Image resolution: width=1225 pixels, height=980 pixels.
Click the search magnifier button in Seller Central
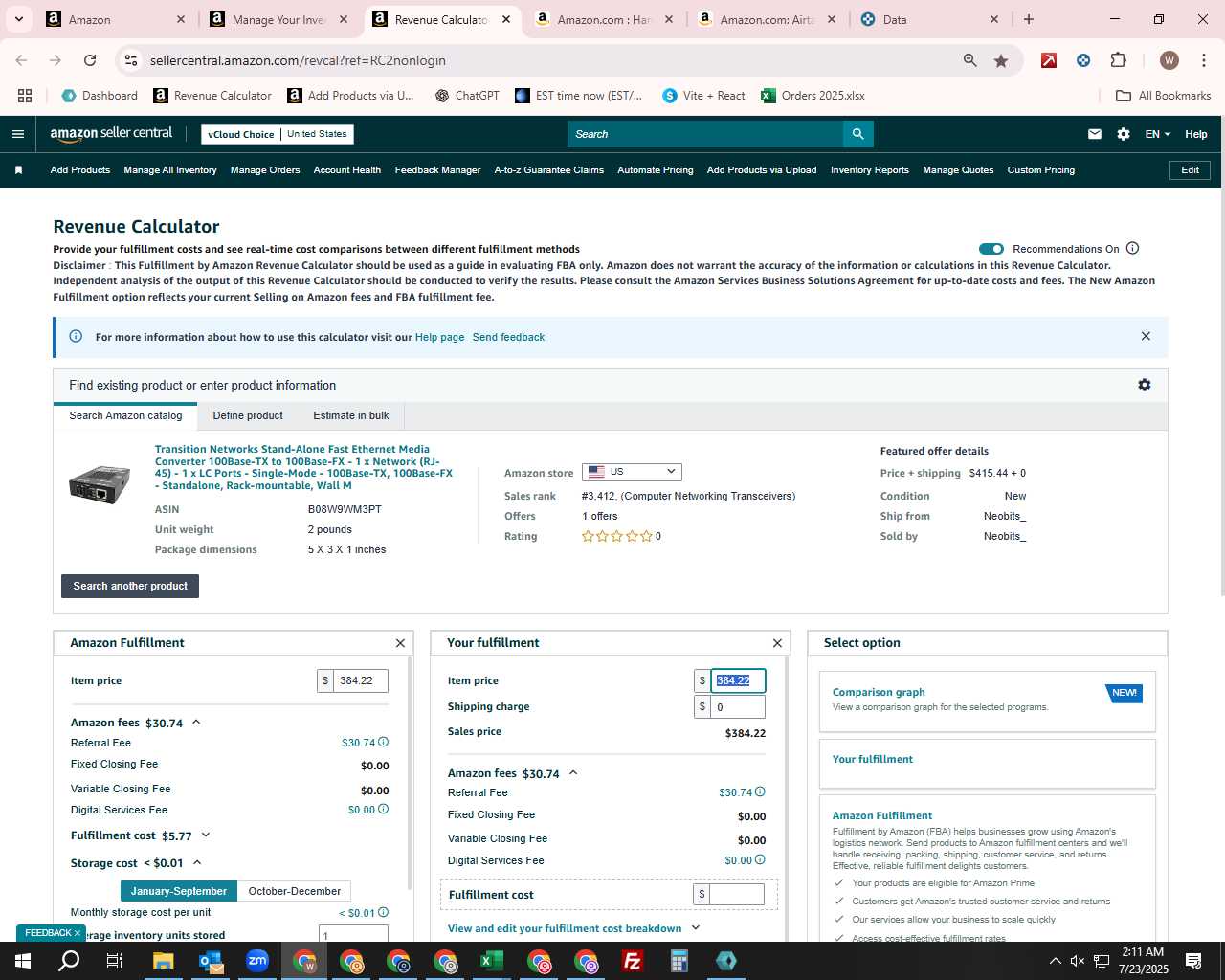(858, 134)
